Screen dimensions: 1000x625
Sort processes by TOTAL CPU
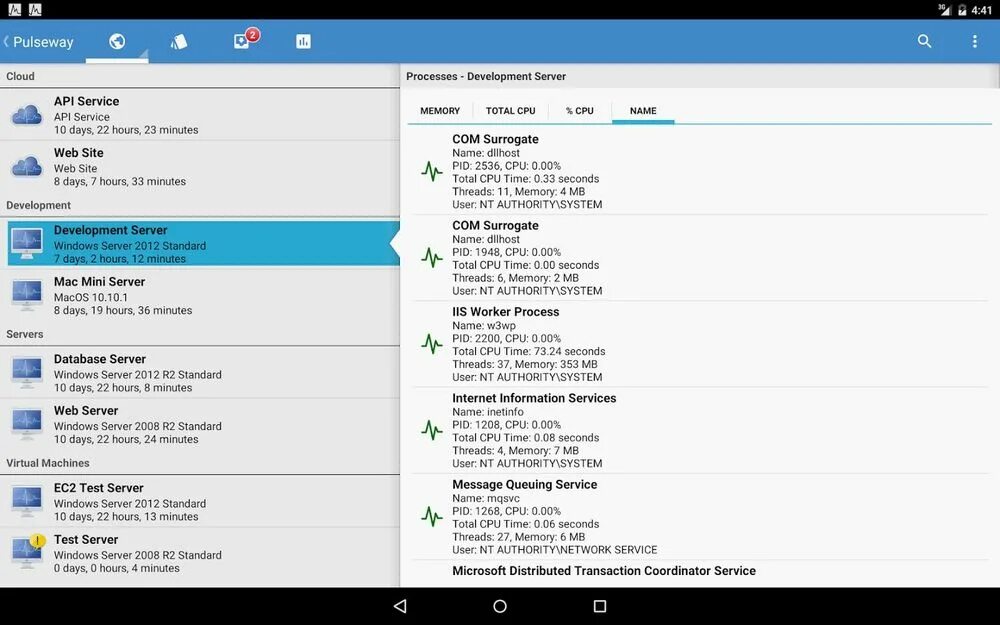pos(510,111)
